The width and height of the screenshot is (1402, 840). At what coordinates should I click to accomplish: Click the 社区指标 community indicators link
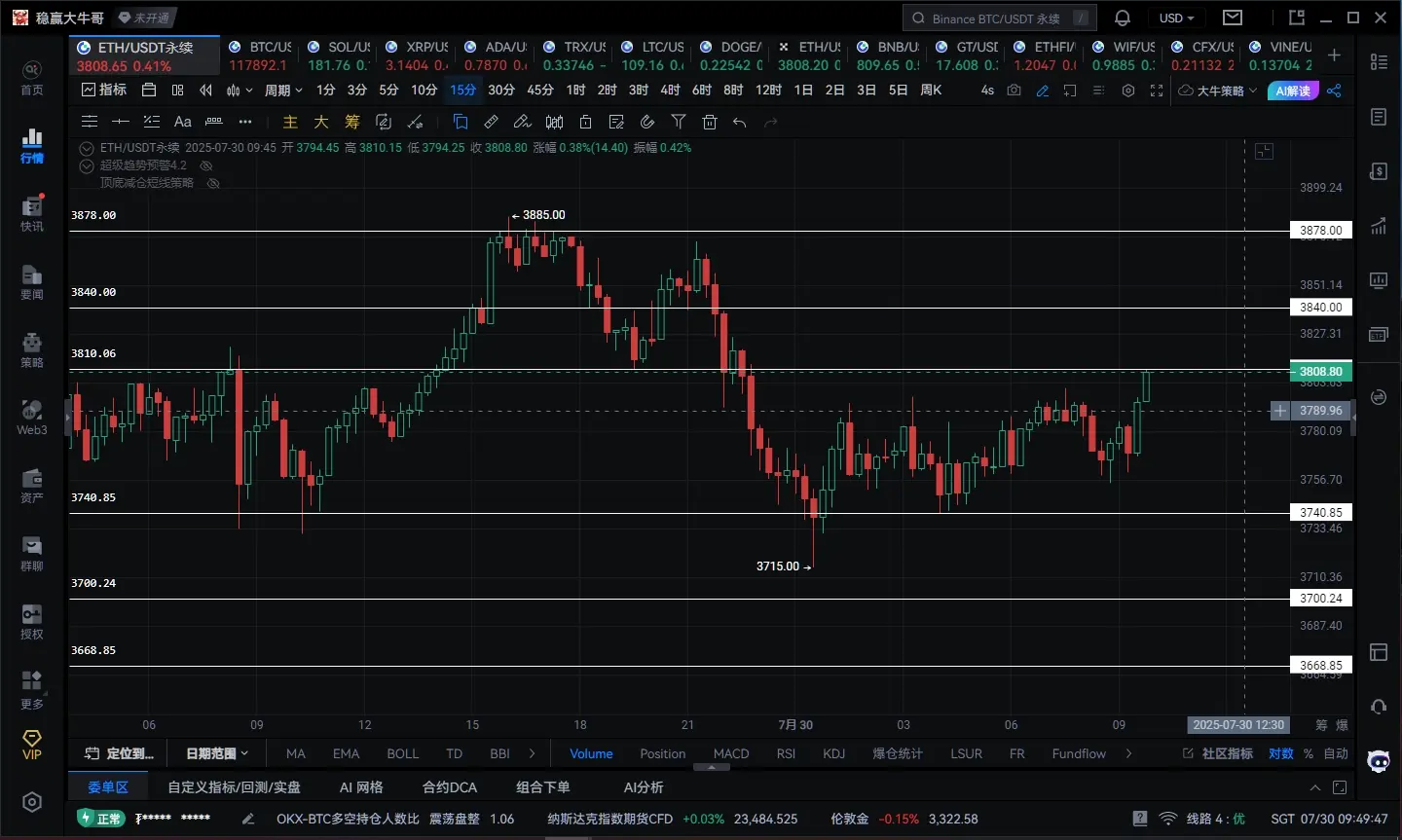[1218, 753]
